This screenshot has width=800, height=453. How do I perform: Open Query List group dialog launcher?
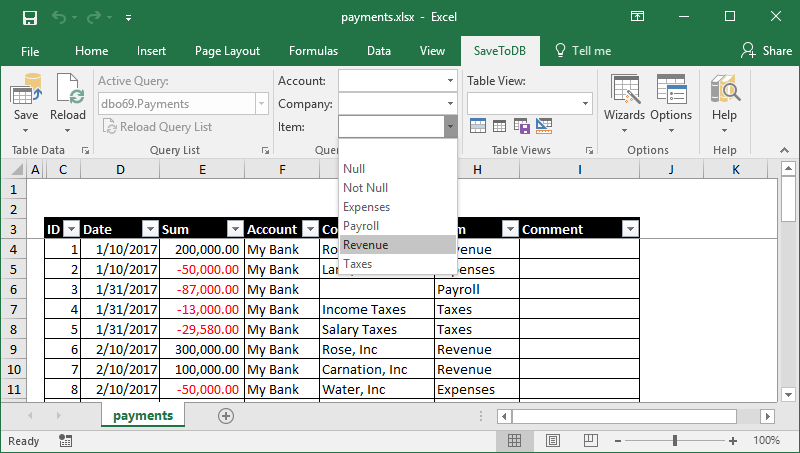coord(265,150)
